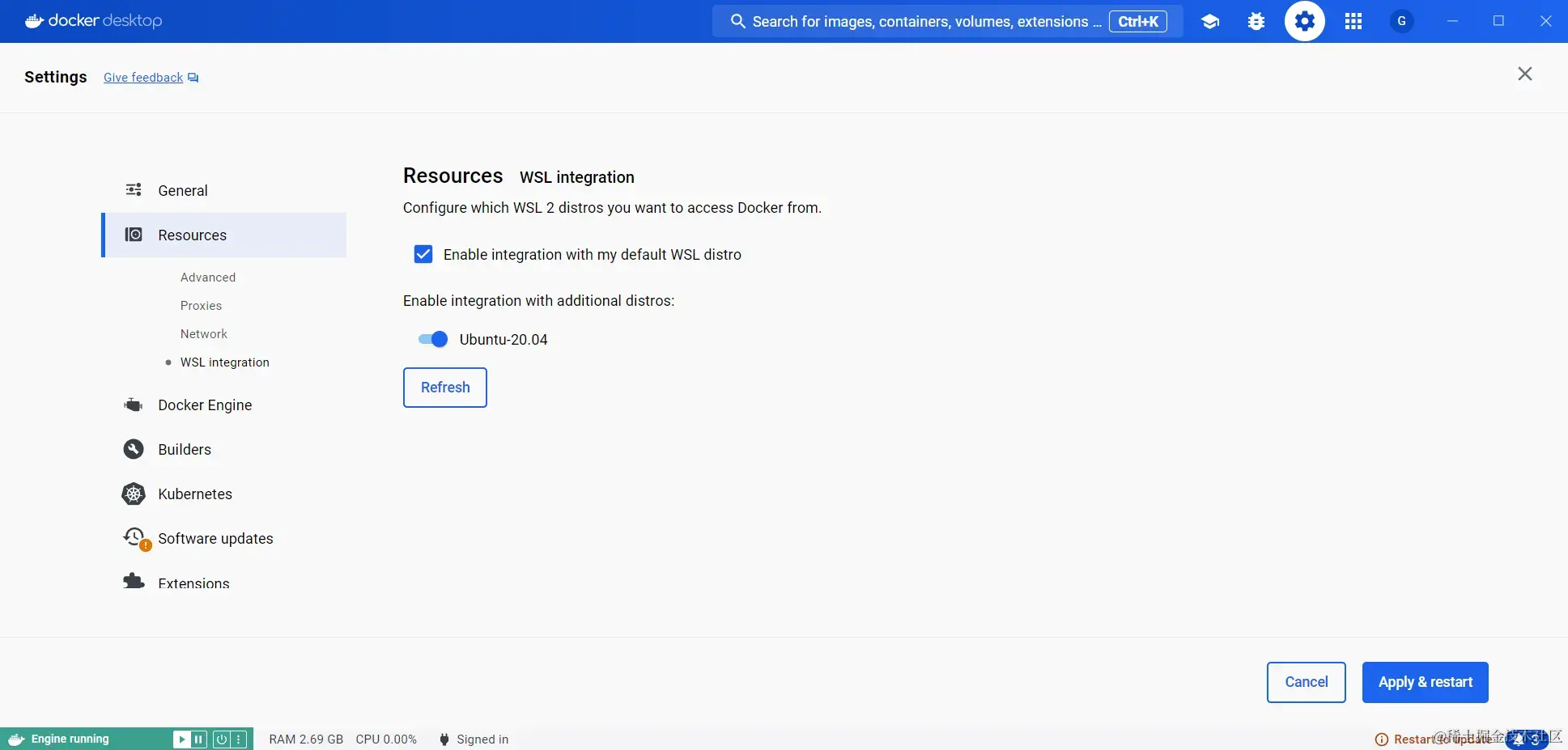This screenshot has width=1568, height=750.
Task: Click the Extensions puzzle icon in sidebar
Action: 134,581
